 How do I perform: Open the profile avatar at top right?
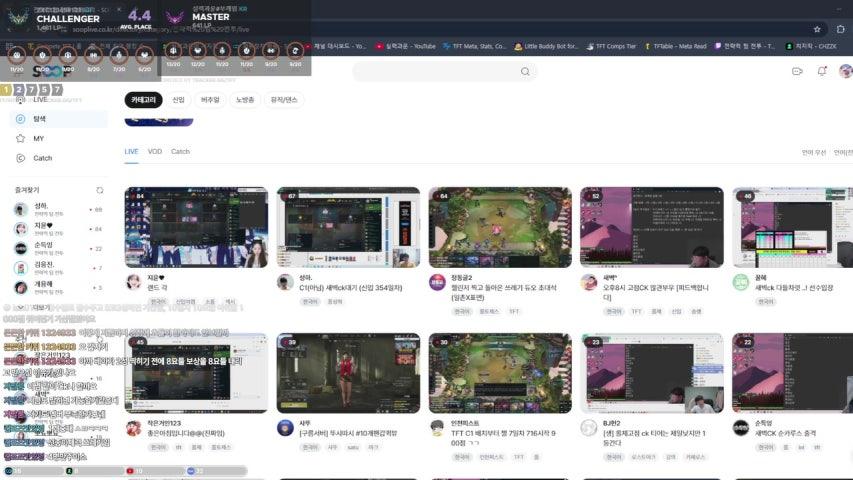point(845,71)
